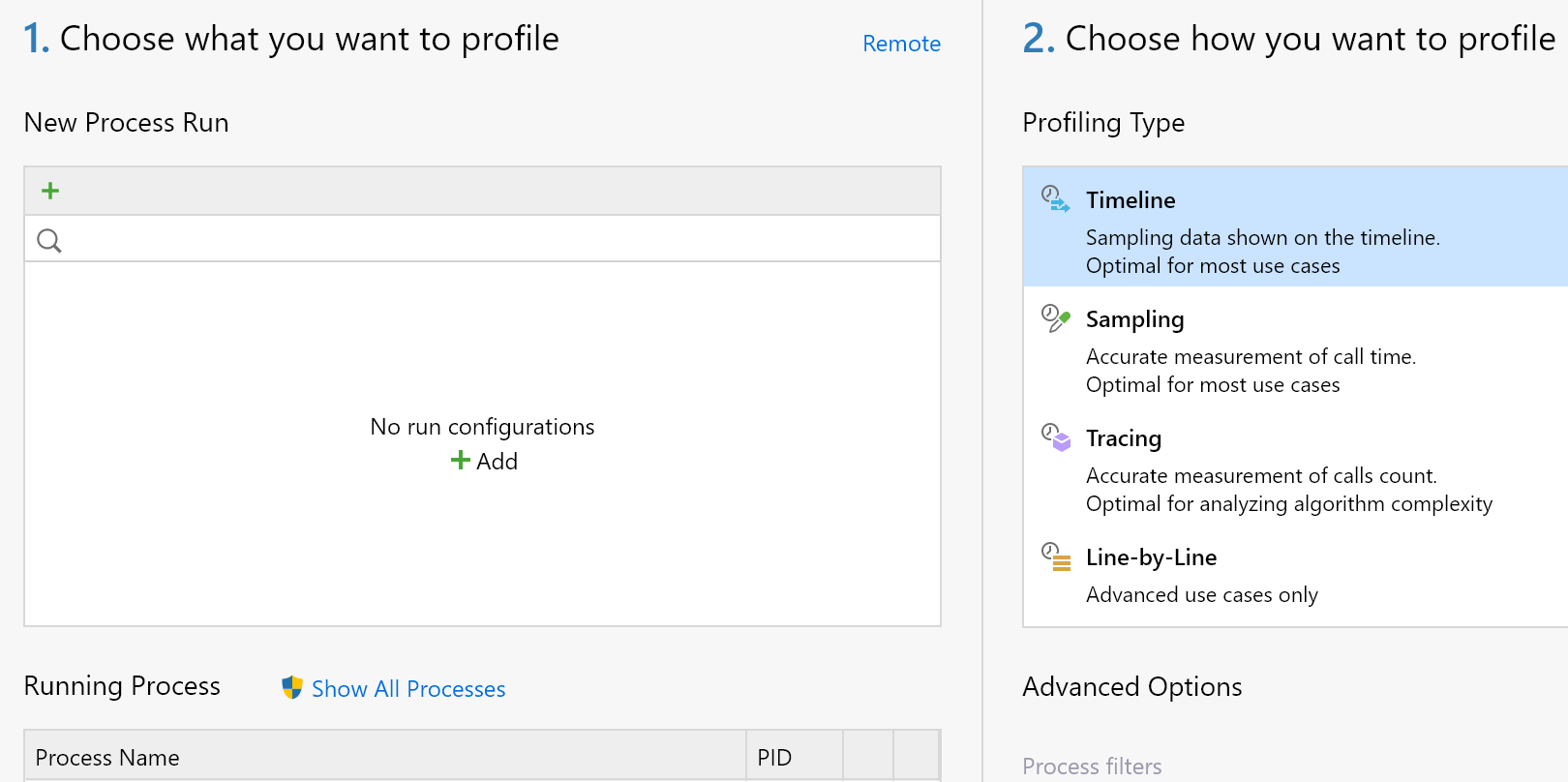Select the Line-by-Line profiling type title
The width and height of the screenshot is (1568, 782).
[1151, 557]
